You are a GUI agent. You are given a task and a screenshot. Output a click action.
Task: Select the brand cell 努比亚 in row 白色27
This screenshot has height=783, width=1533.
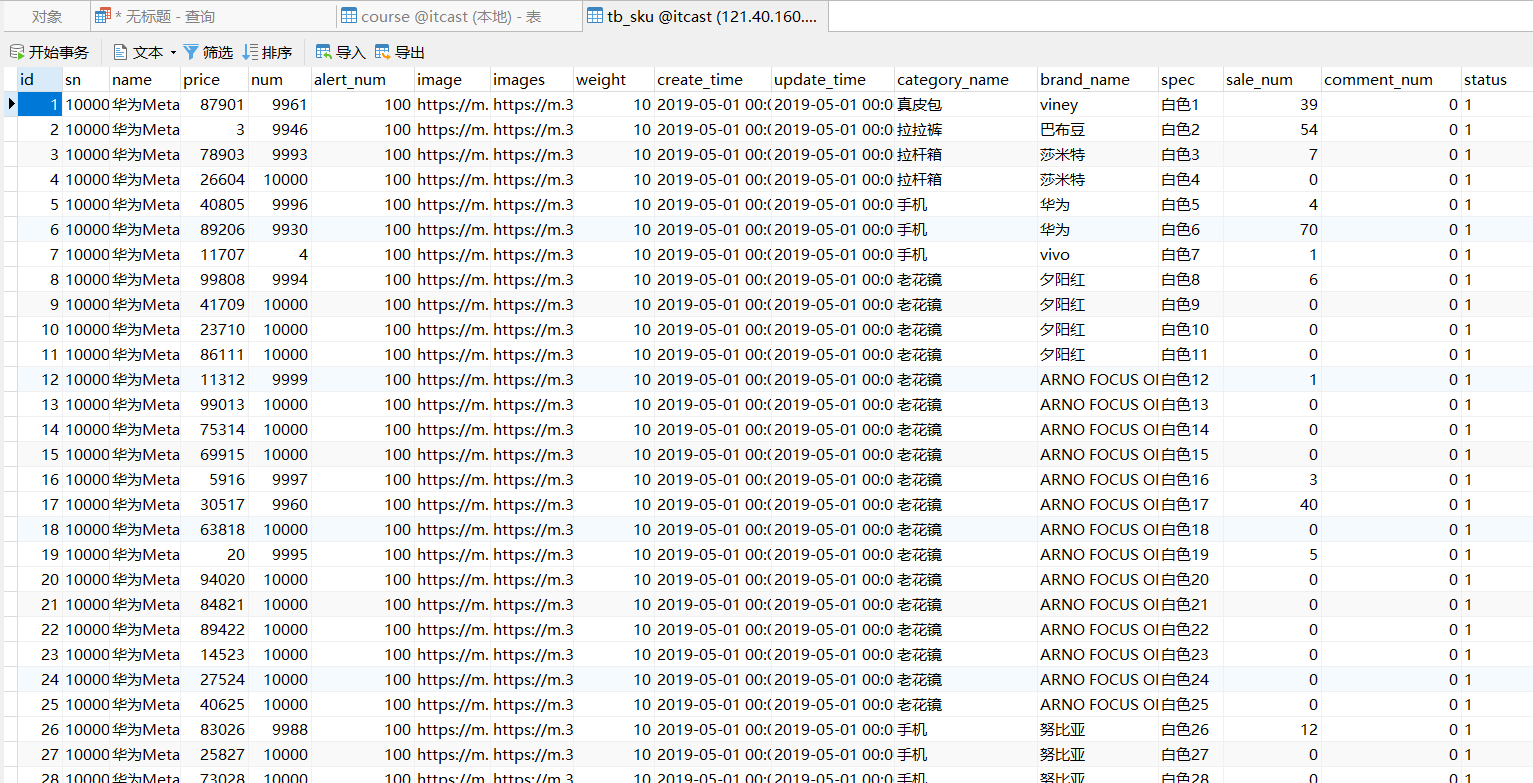pos(1098,754)
